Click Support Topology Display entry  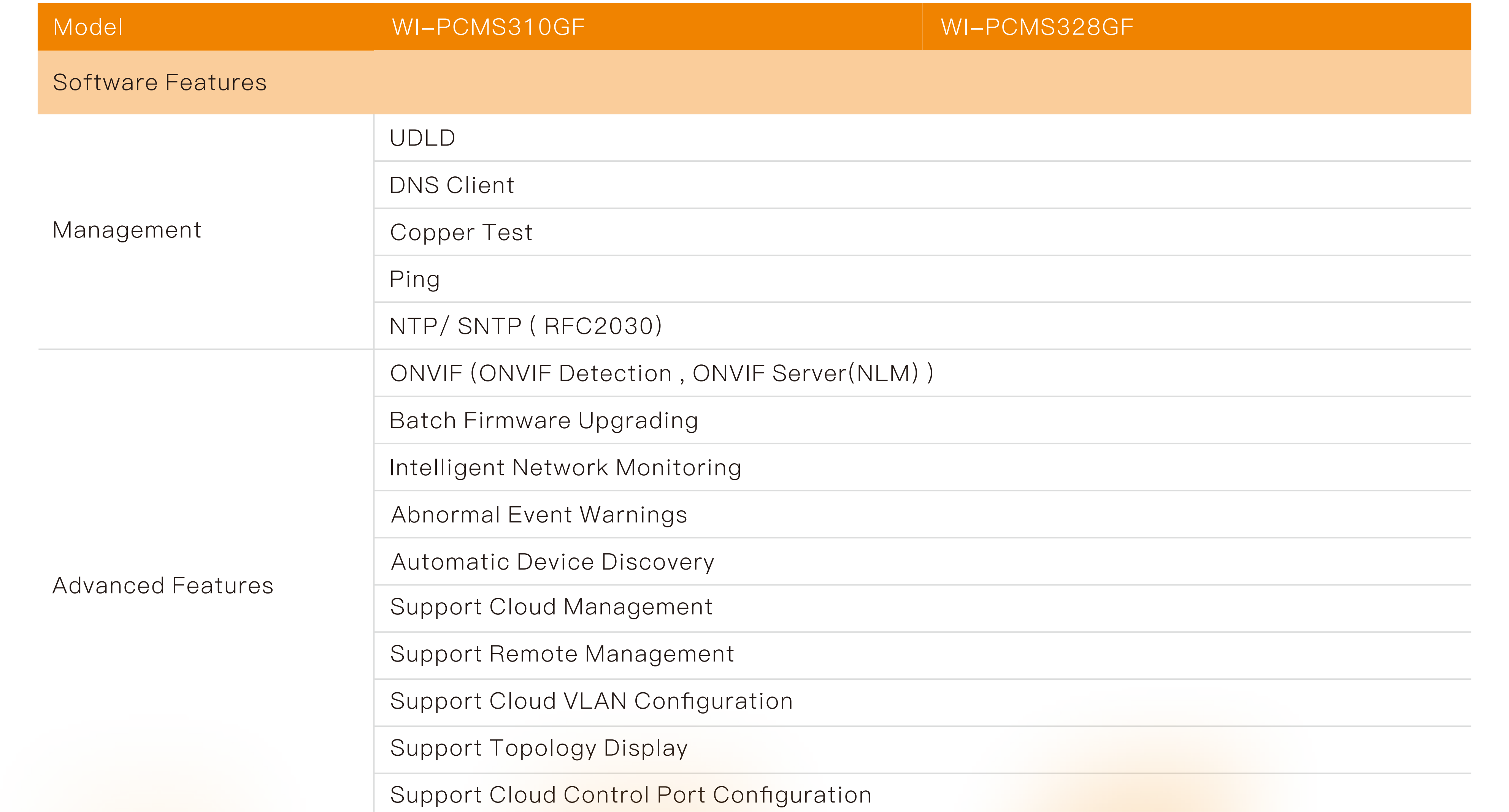tap(539, 748)
